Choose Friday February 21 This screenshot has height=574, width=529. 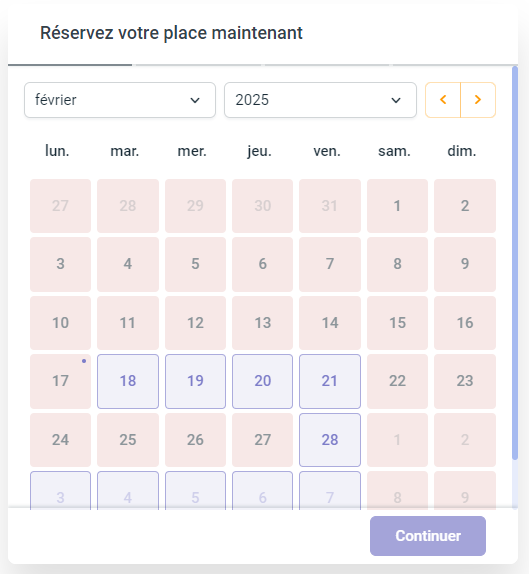[x=330, y=381]
